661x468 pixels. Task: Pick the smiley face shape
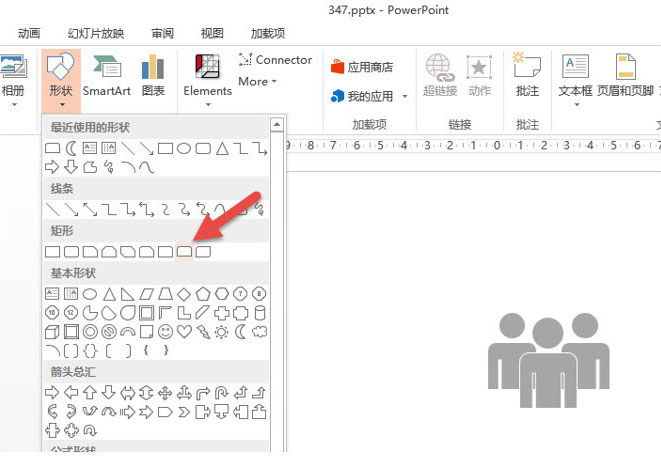tap(165, 331)
